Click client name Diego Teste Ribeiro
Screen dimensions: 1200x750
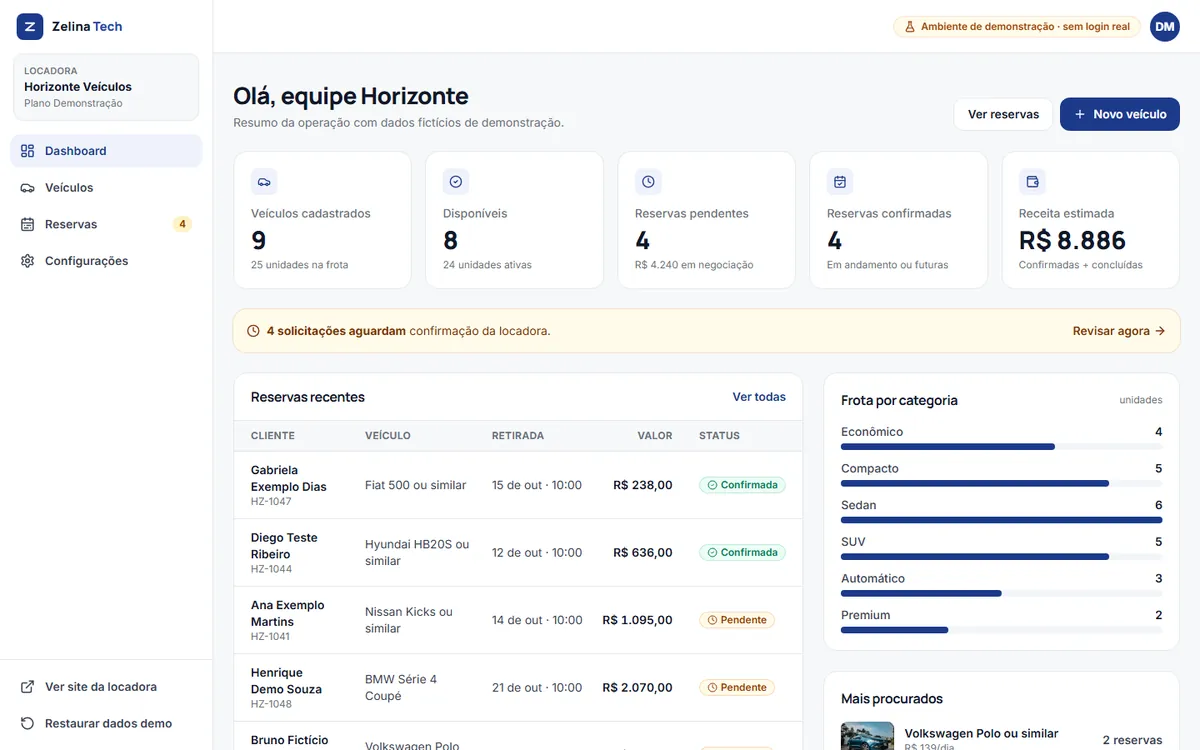pos(284,546)
